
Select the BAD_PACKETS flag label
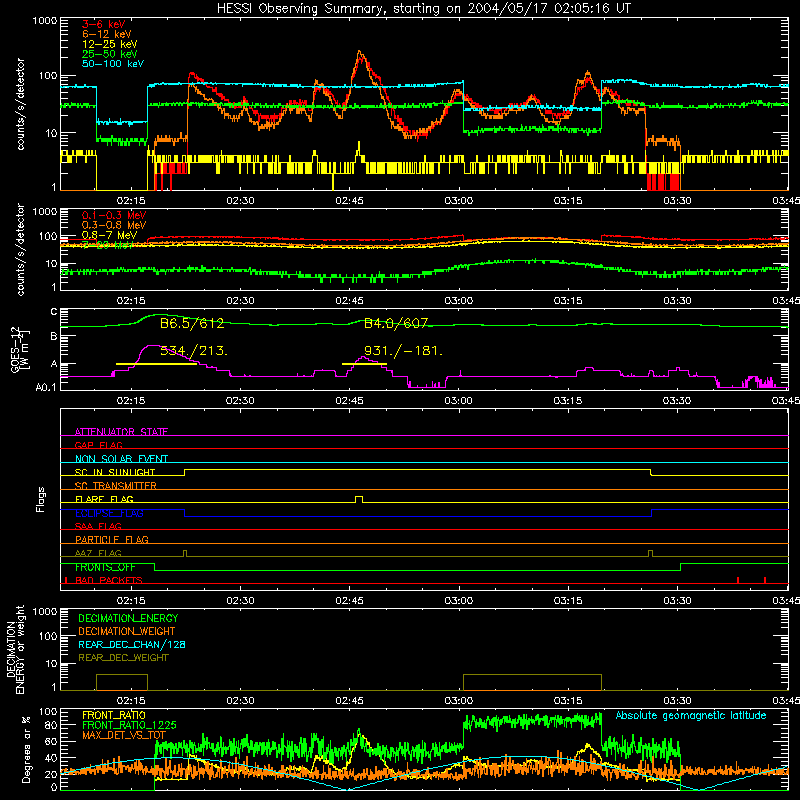(109, 580)
